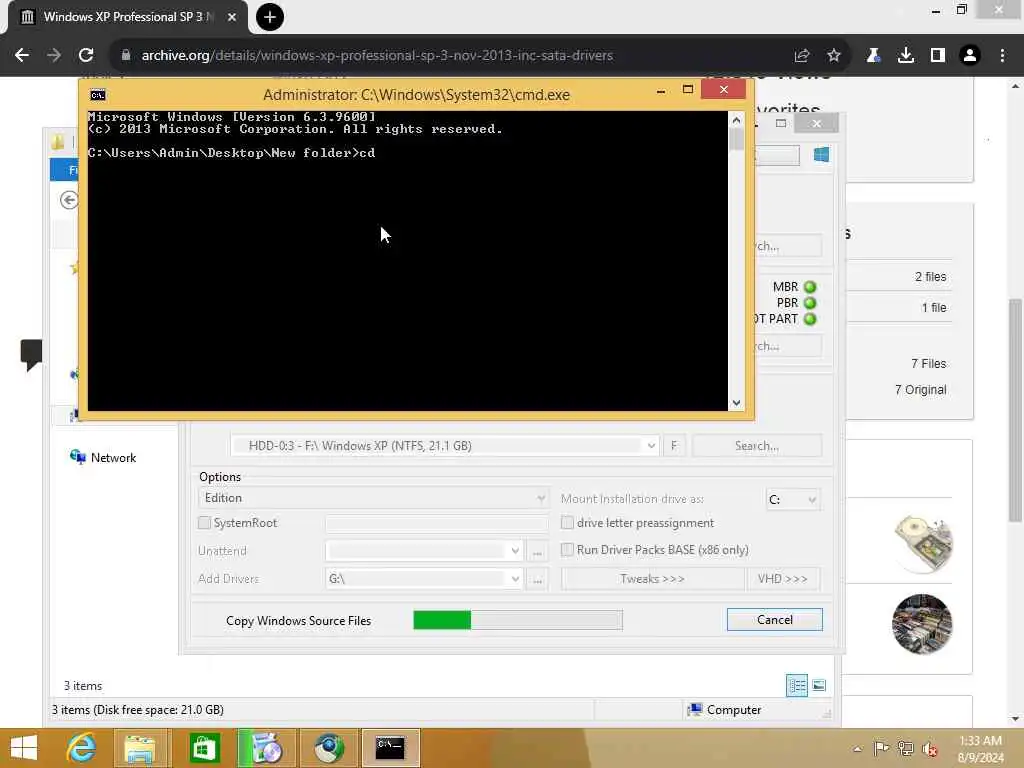Click the archive.org feedback speech bubble

31,355
